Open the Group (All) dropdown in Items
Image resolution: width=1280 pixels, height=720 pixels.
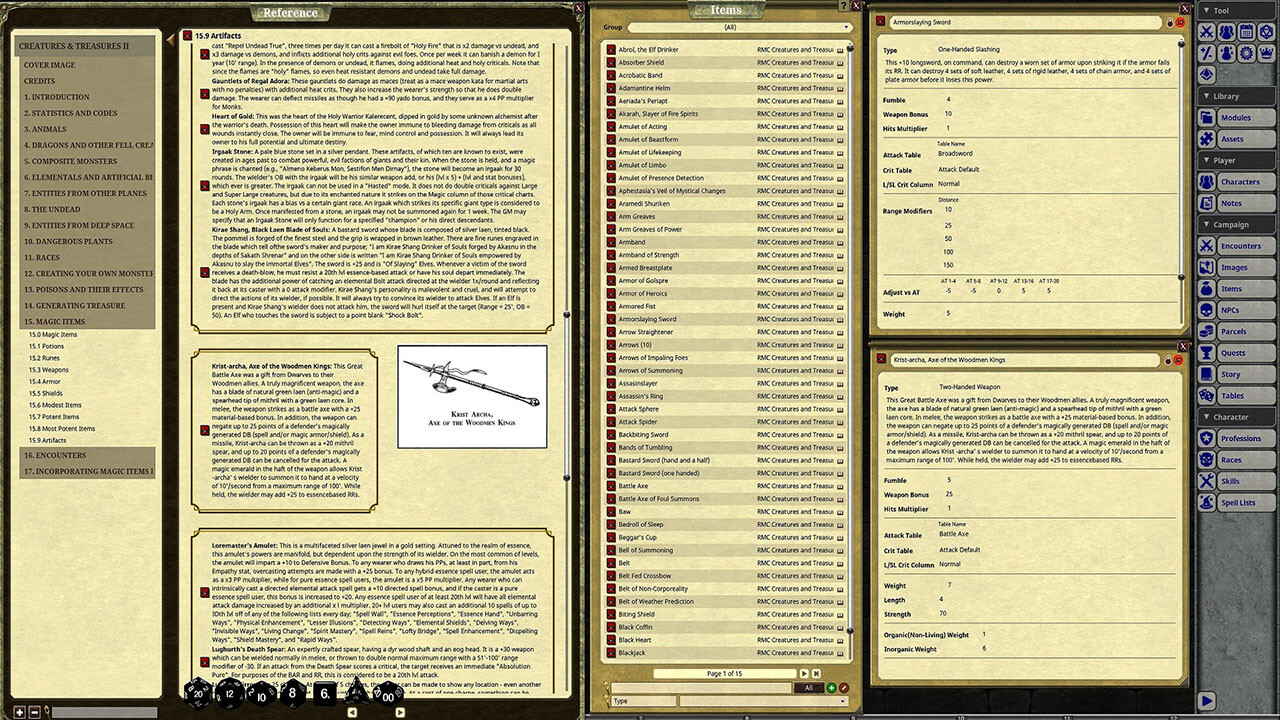[735, 27]
